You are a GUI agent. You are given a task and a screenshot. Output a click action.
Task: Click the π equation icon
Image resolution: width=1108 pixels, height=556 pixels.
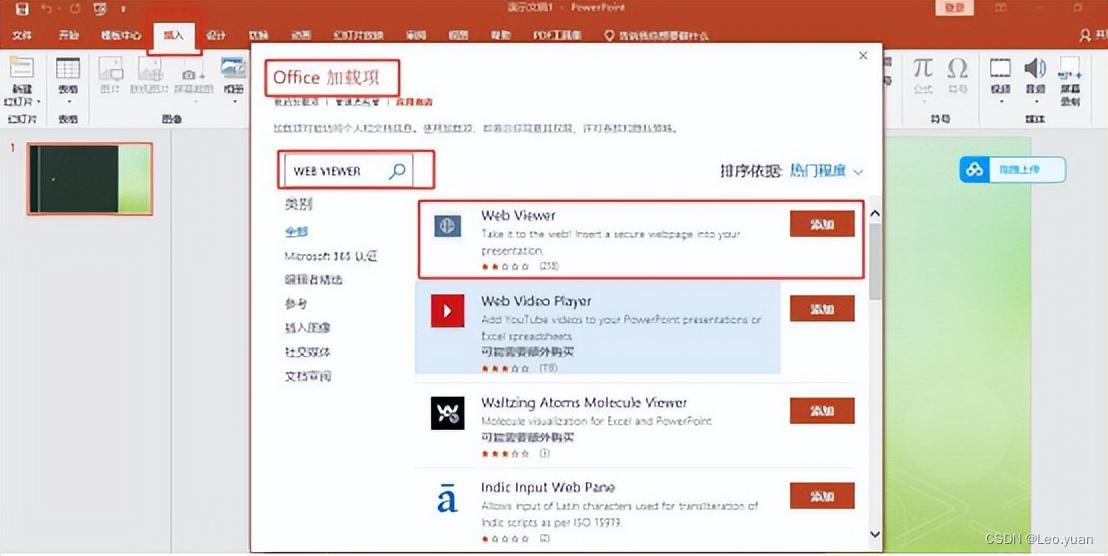pos(922,68)
